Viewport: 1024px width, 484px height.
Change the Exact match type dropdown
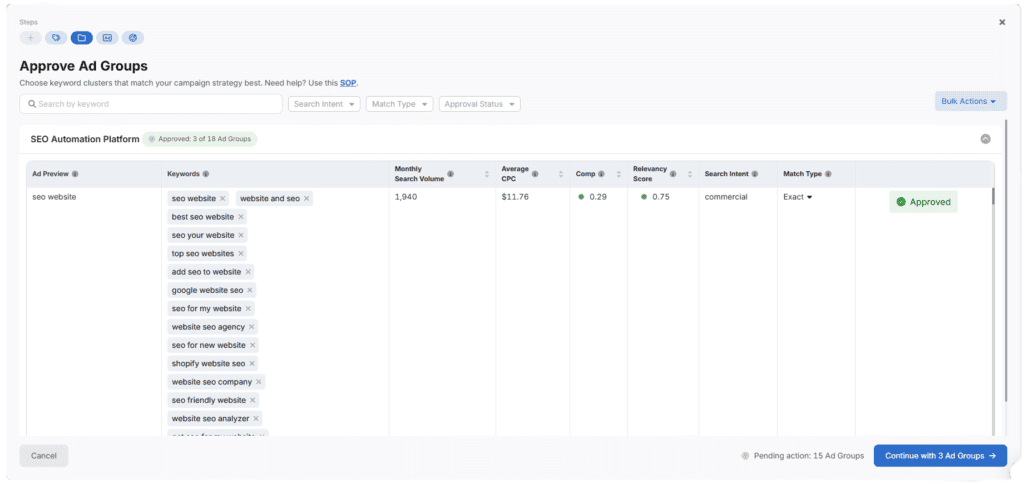797,197
